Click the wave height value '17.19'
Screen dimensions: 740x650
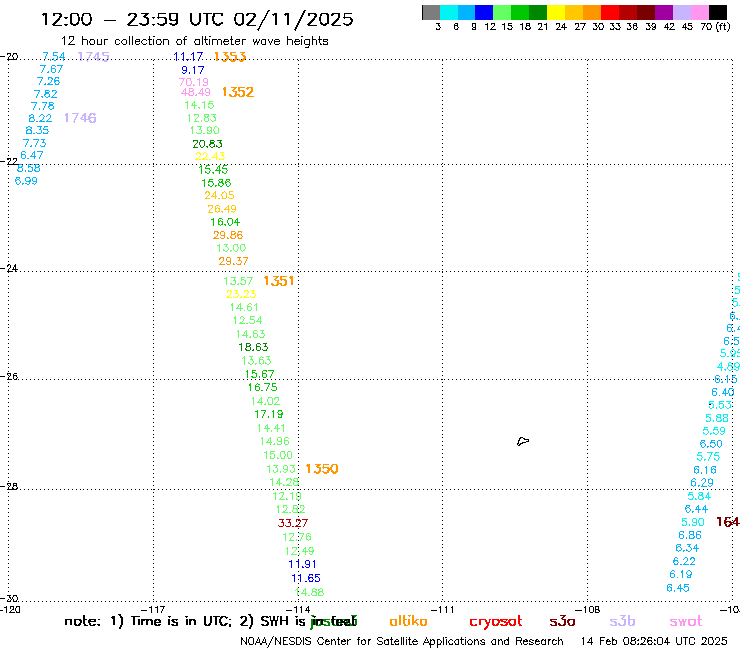pos(269,414)
